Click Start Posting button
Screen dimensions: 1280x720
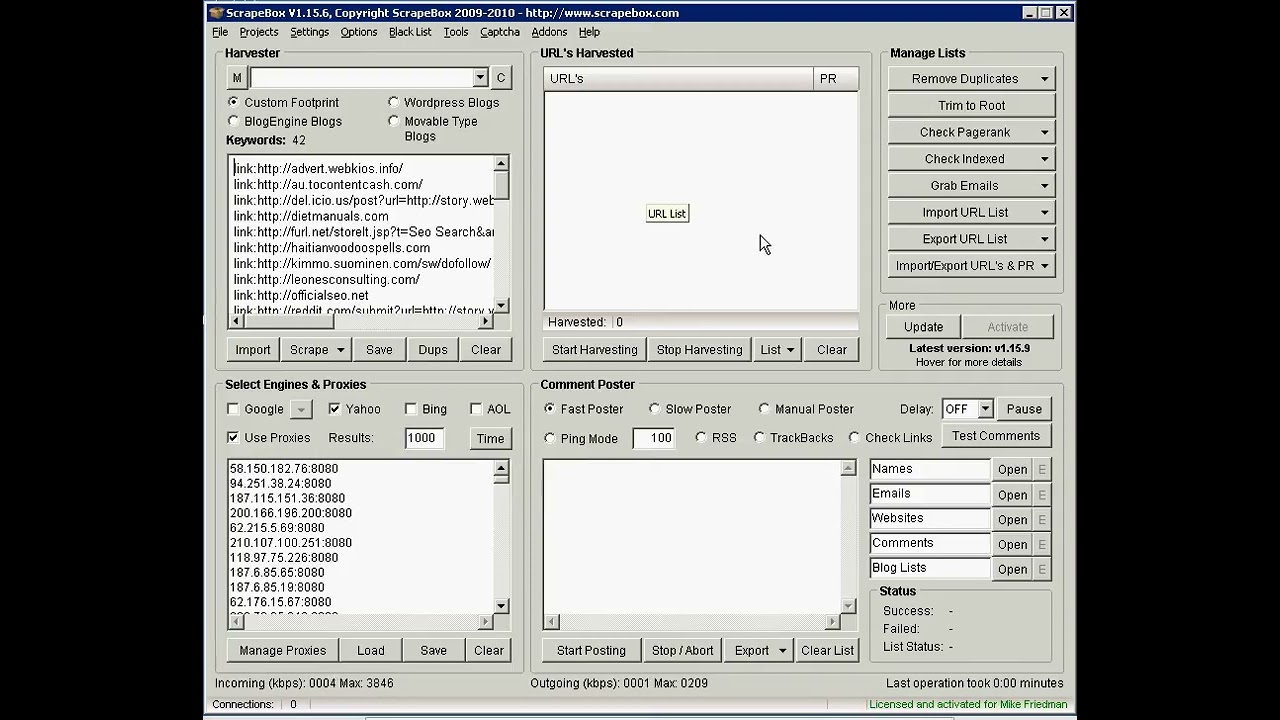[591, 651]
